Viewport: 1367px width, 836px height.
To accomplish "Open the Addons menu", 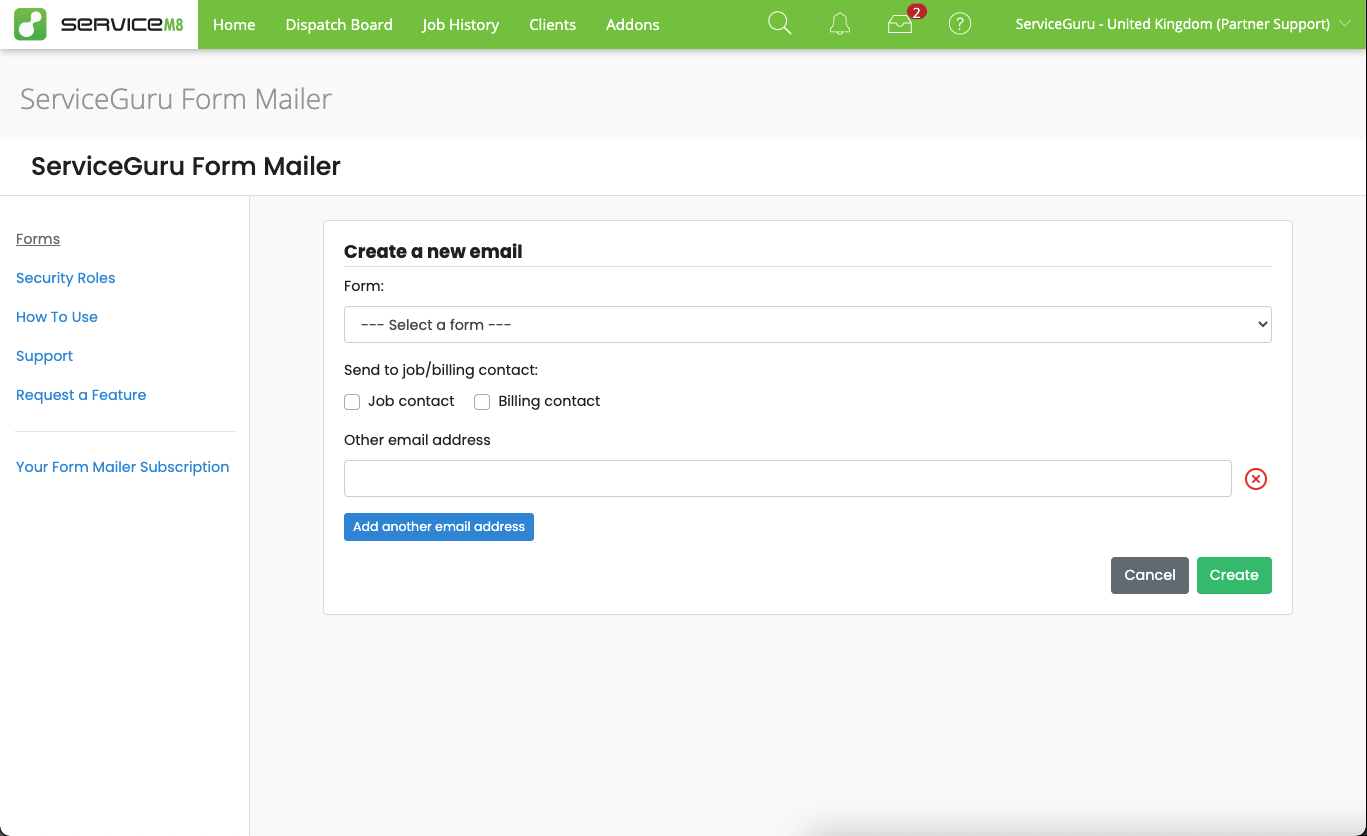I will (633, 24).
